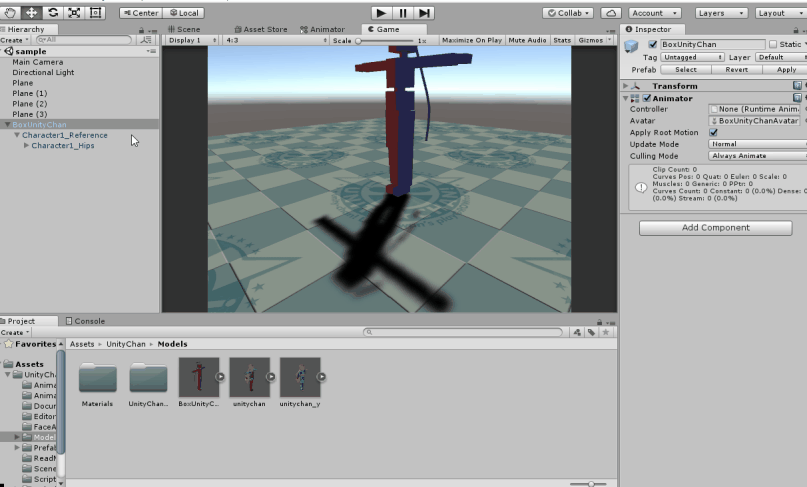
Task: Open Animator component help icon
Action: click(797, 98)
